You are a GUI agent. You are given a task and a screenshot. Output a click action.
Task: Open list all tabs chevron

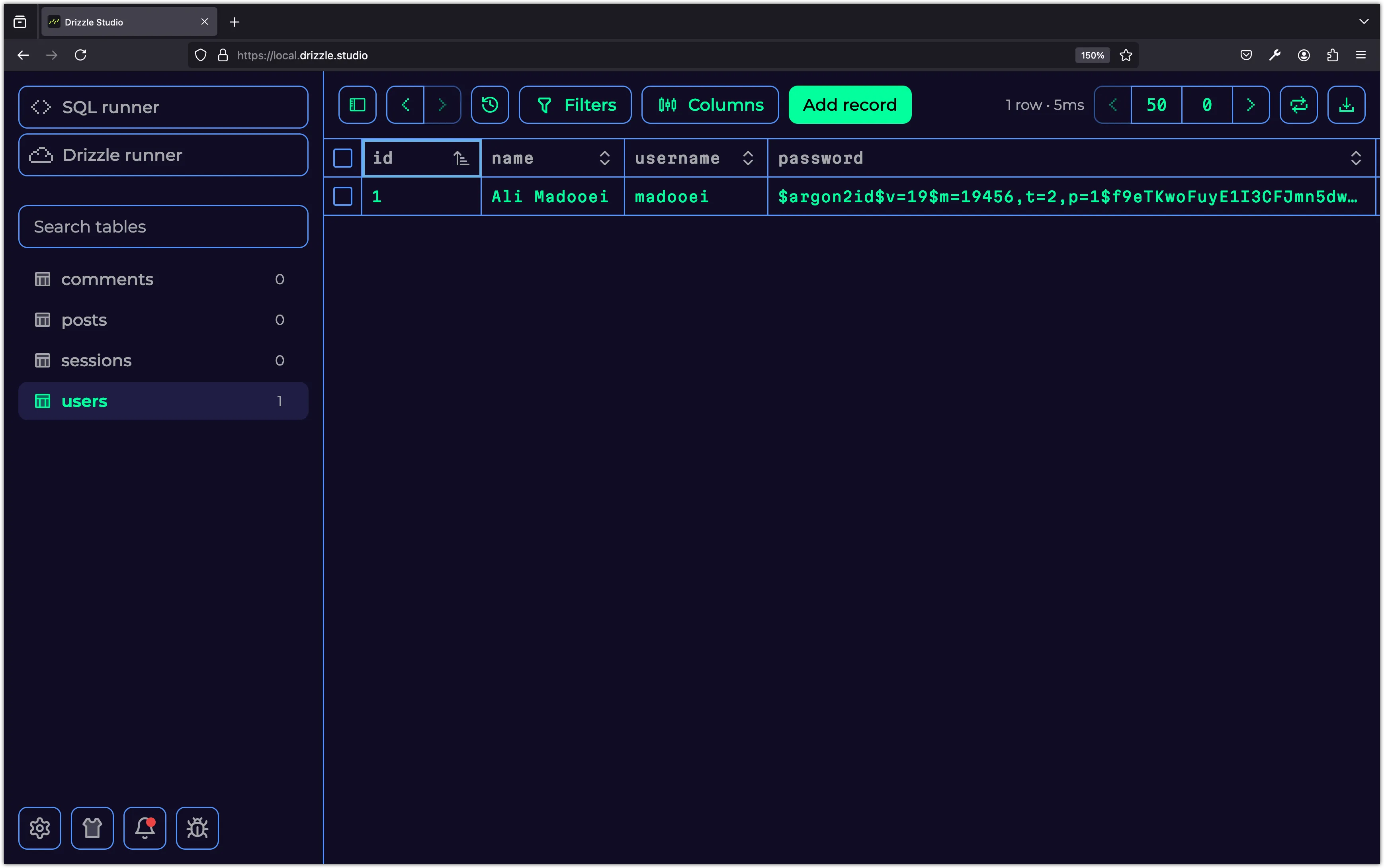(x=1363, y=22)
